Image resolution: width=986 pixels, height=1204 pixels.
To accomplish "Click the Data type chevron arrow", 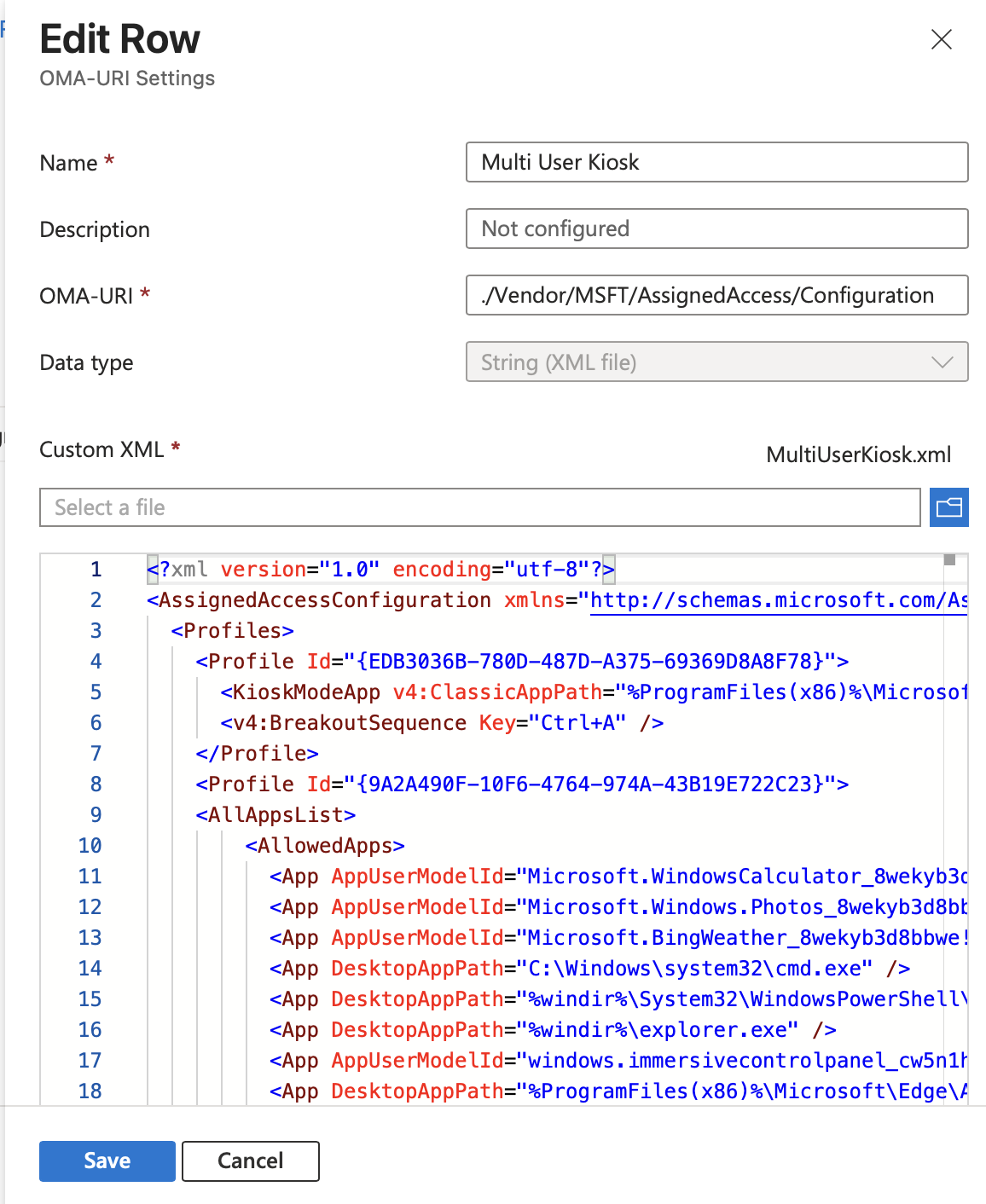I will click(942, 362).
